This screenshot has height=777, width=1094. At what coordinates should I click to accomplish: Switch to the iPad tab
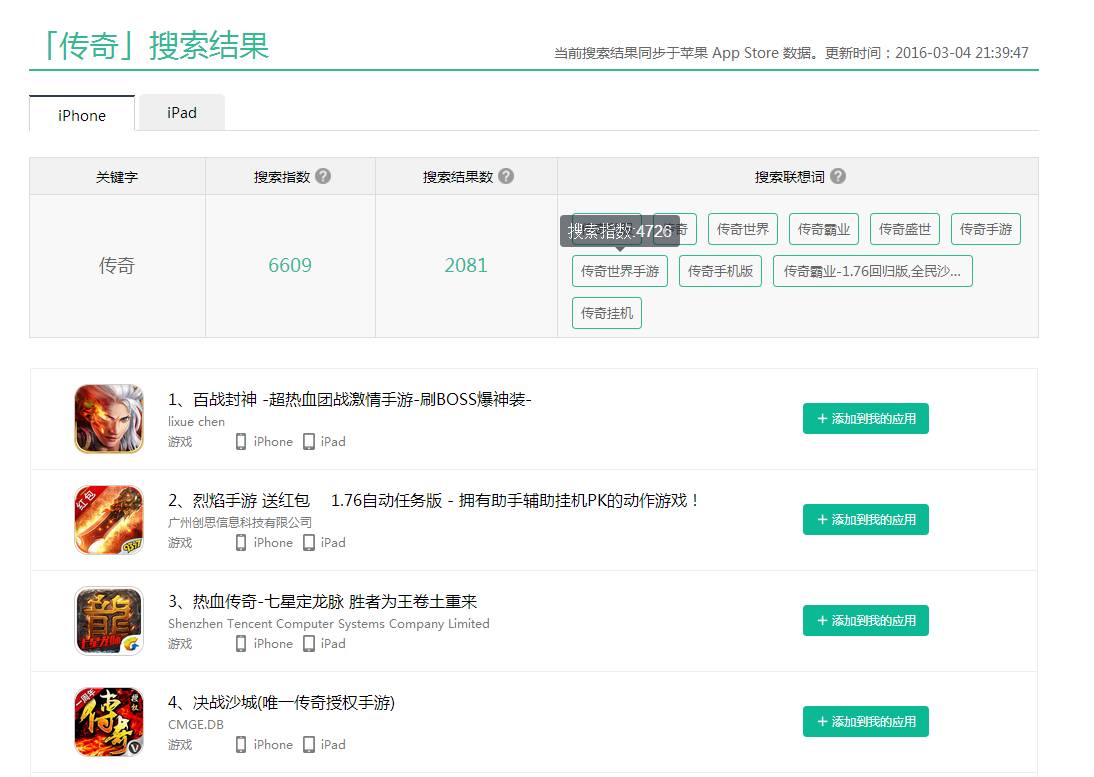182,112
